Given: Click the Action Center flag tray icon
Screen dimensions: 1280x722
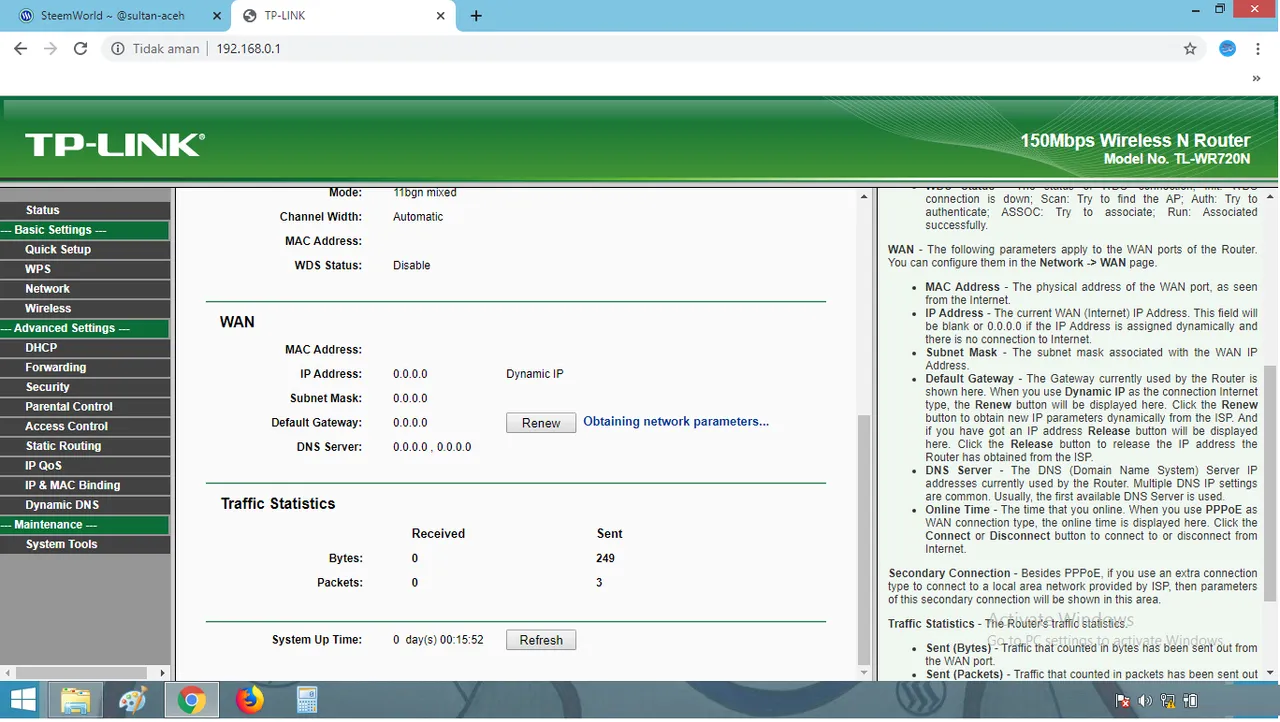Looking at the screenshot, I should (x=1123, y=701).
